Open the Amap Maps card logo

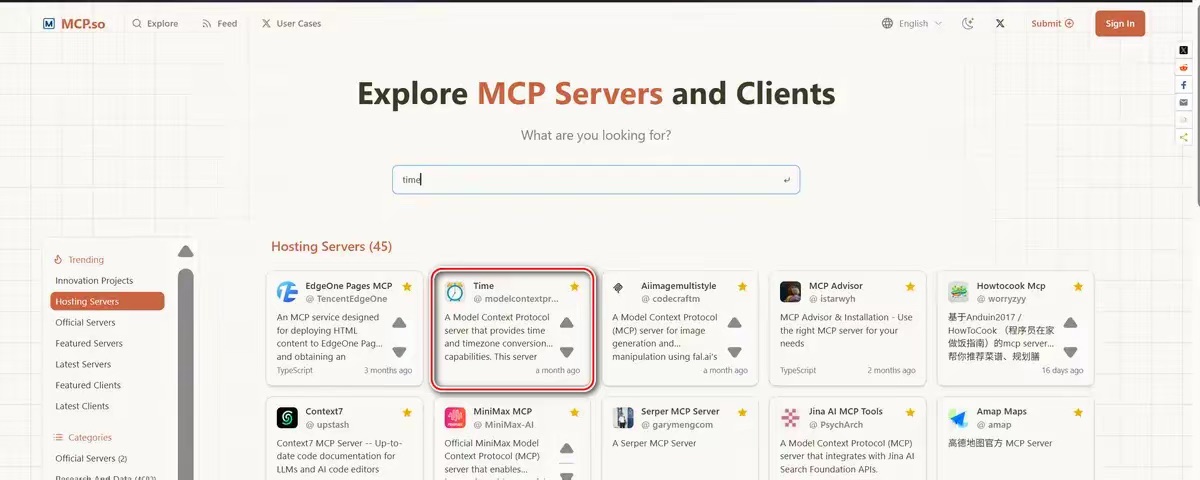click(958, 418)
